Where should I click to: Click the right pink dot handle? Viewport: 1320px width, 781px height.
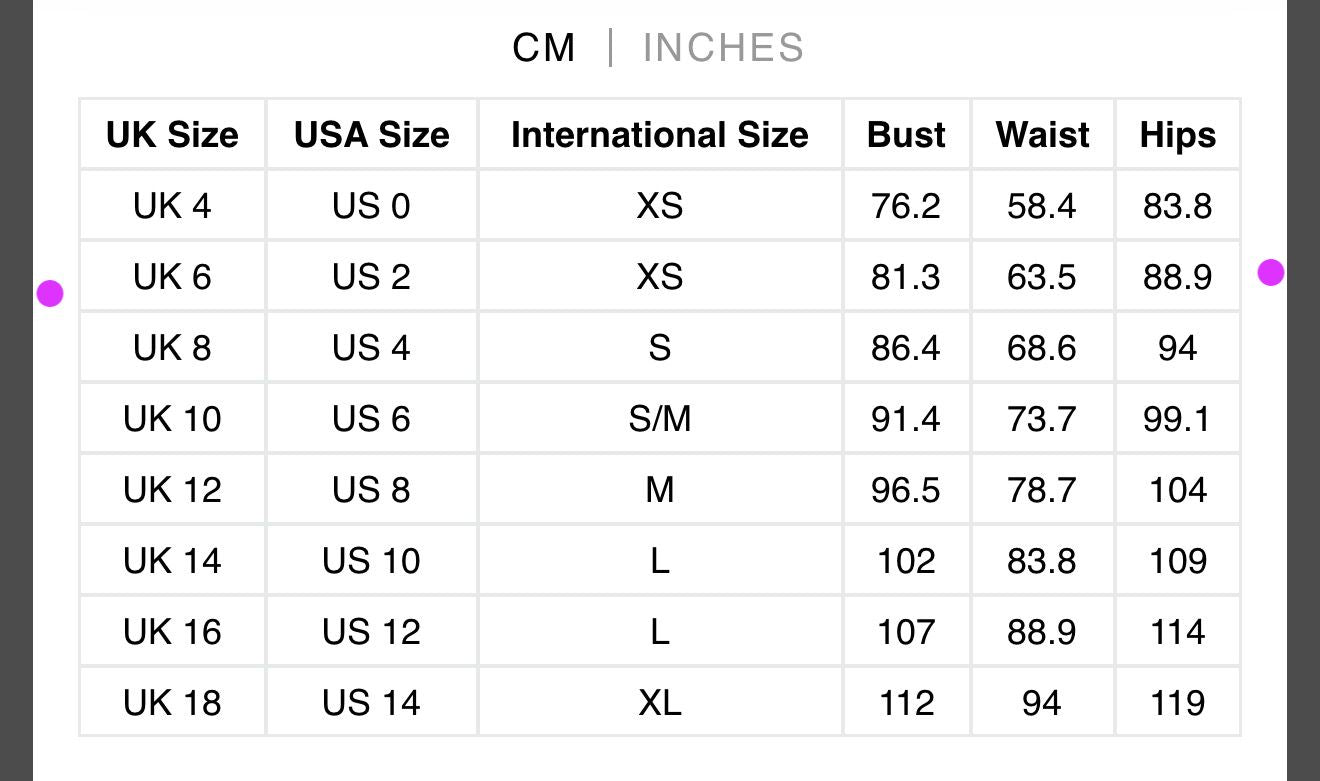1271,272
